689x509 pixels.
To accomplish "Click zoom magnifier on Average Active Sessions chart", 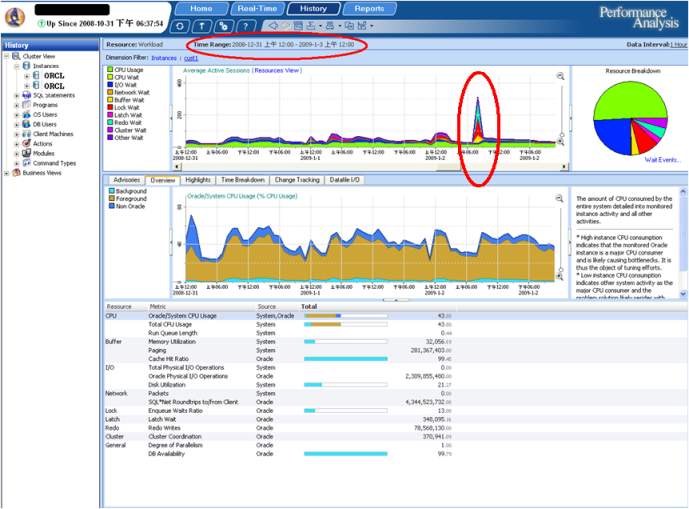I will (x=561, y=76).
